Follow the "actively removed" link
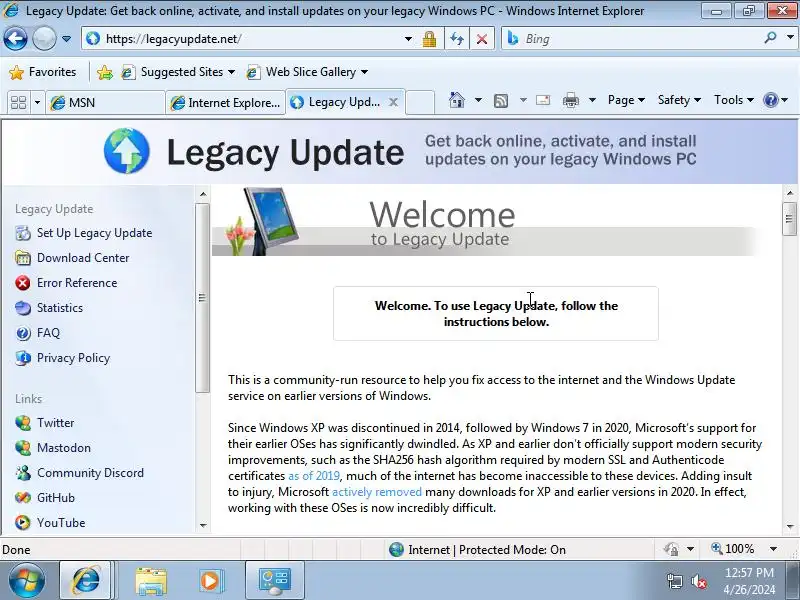The width and height of the screenshot is (800, 600). [x=377, y=492]
